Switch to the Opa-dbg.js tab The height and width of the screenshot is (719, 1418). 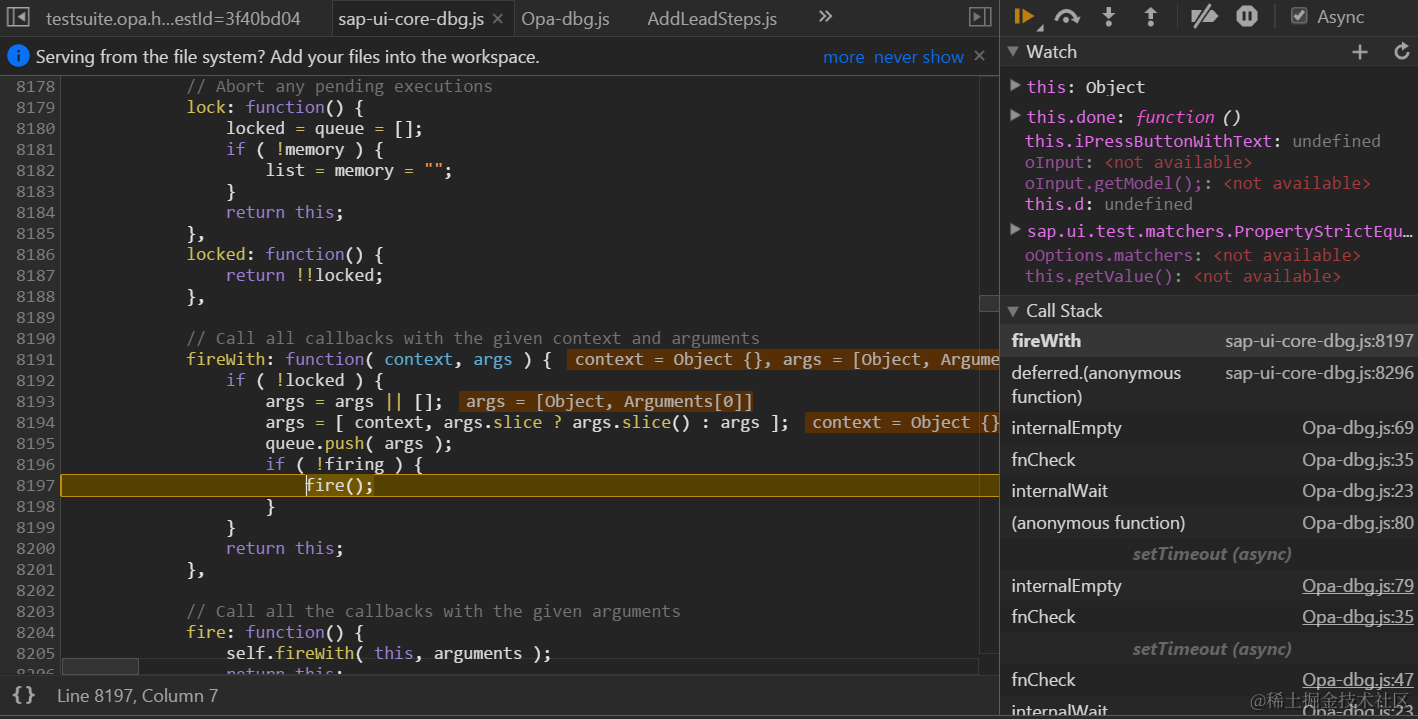click(565, 18)
